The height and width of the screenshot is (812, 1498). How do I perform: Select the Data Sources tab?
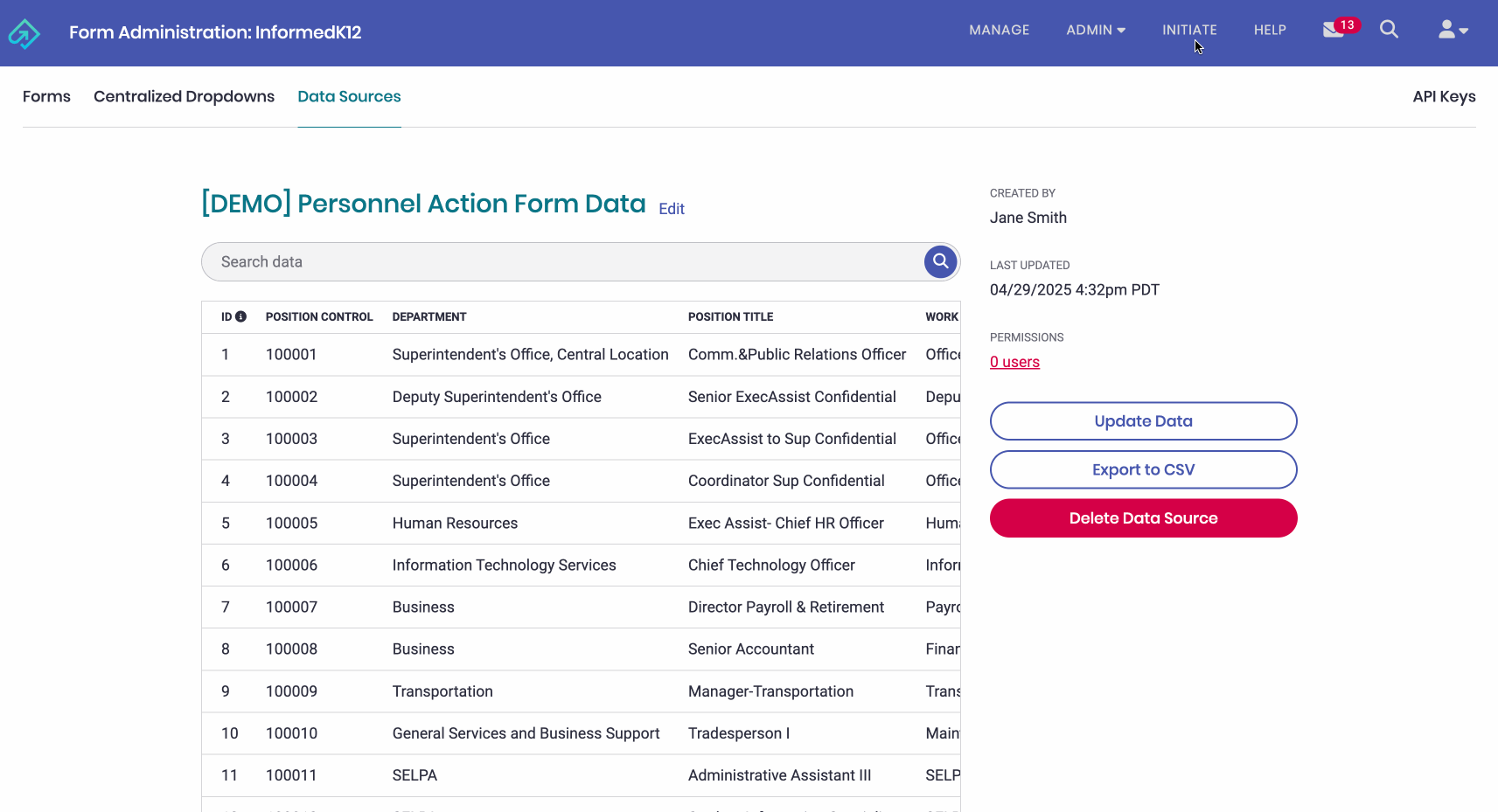[x=349, y=96]
